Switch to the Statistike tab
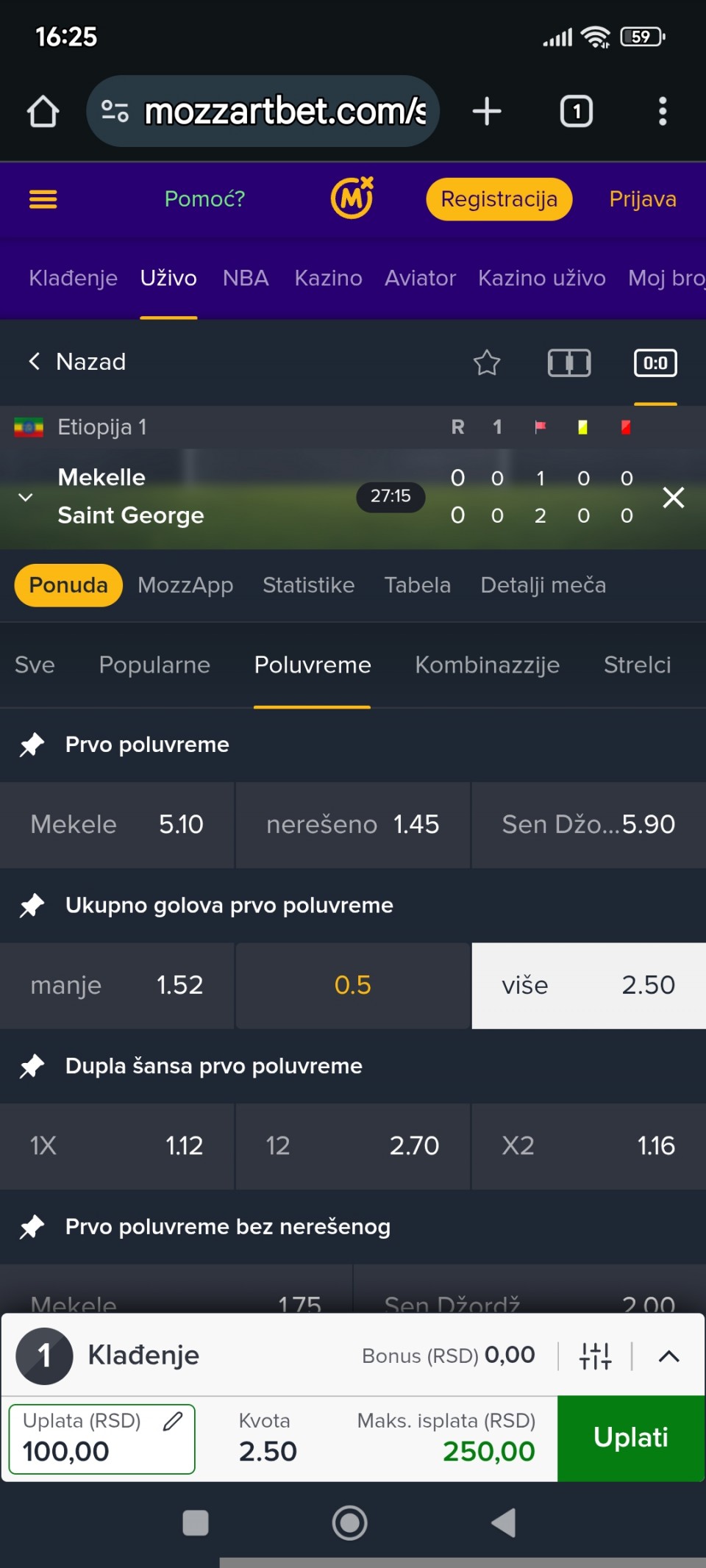 tap(308, 585)
